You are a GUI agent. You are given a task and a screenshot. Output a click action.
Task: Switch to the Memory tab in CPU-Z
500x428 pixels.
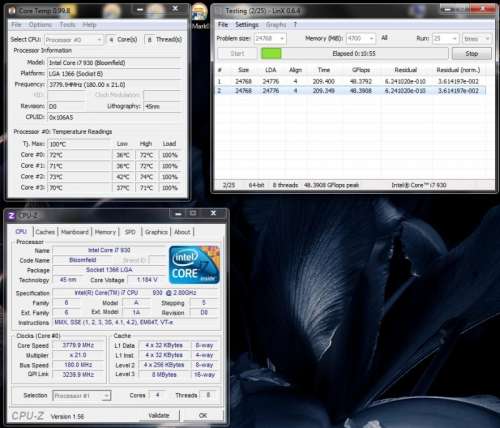tap(105, 232)
